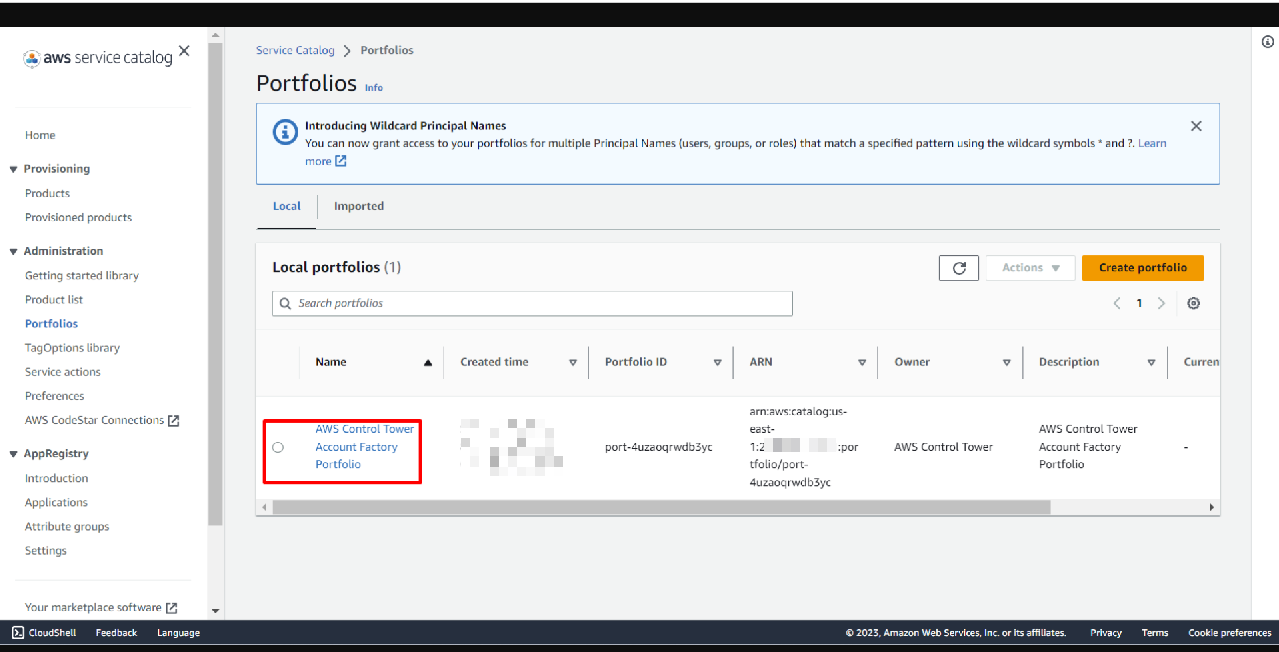Select the AWS Control Tower portfolio radio button

(278, 447)
